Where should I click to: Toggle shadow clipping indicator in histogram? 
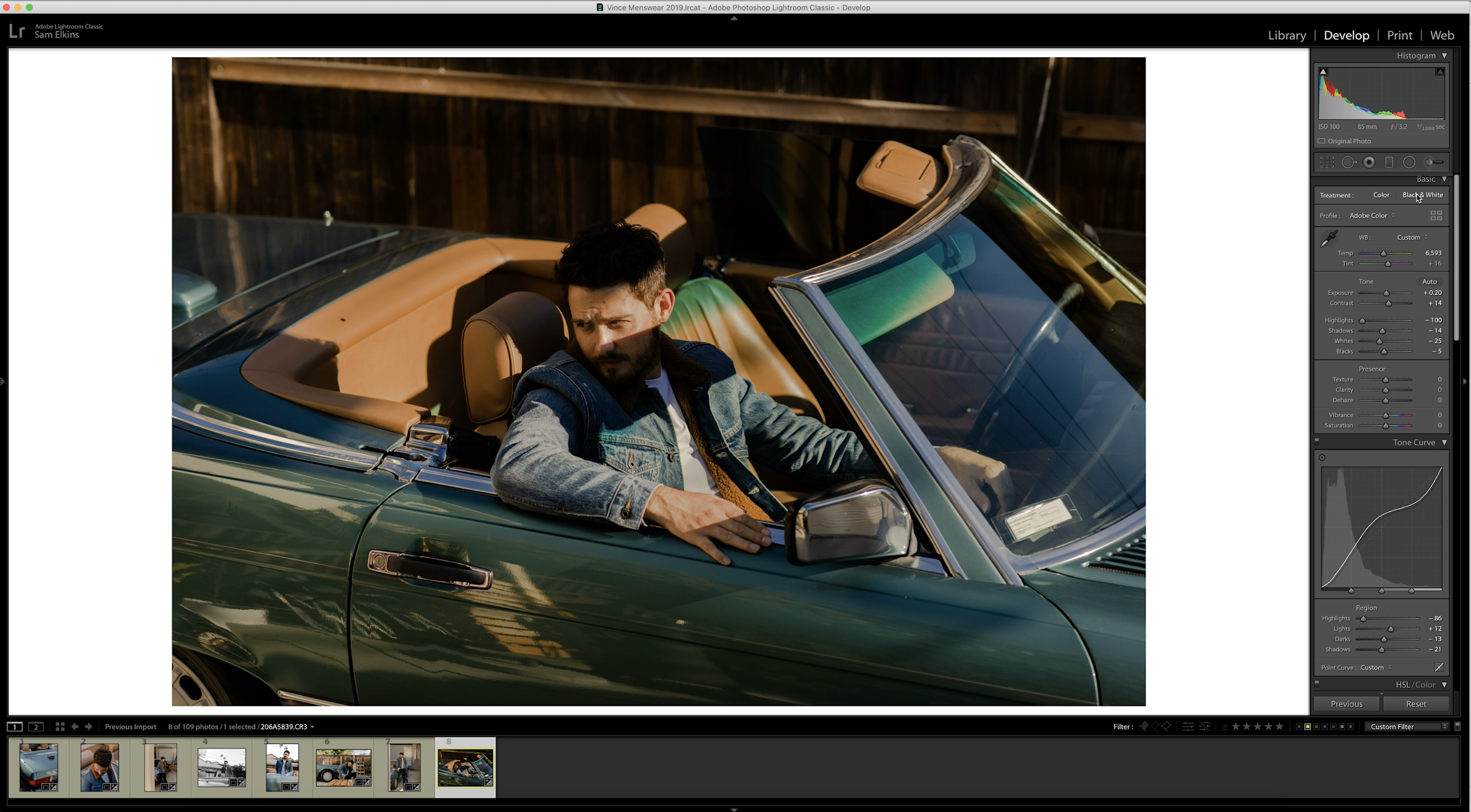point(1323,71)
